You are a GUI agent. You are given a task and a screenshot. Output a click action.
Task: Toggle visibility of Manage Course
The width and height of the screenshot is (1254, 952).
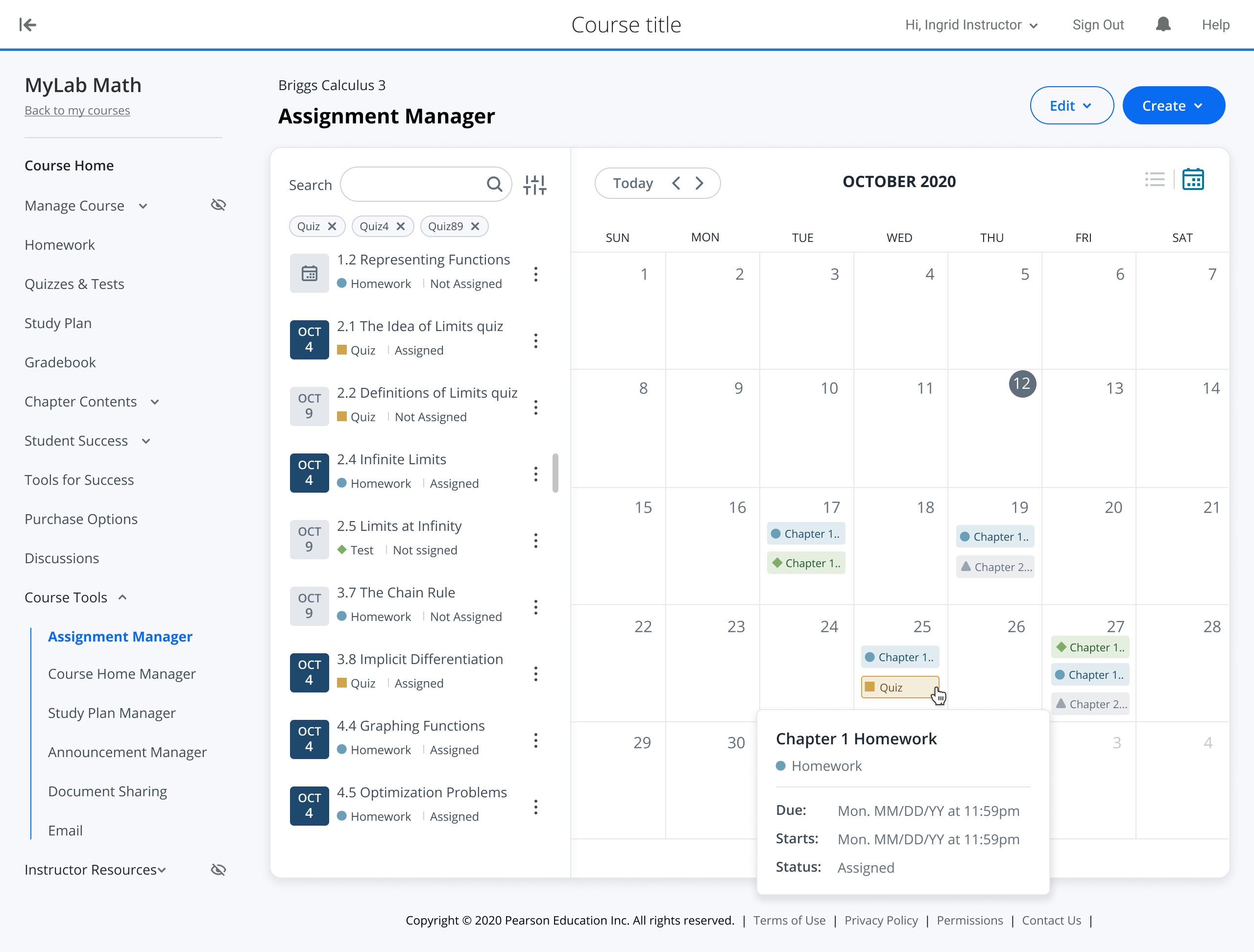218,205
